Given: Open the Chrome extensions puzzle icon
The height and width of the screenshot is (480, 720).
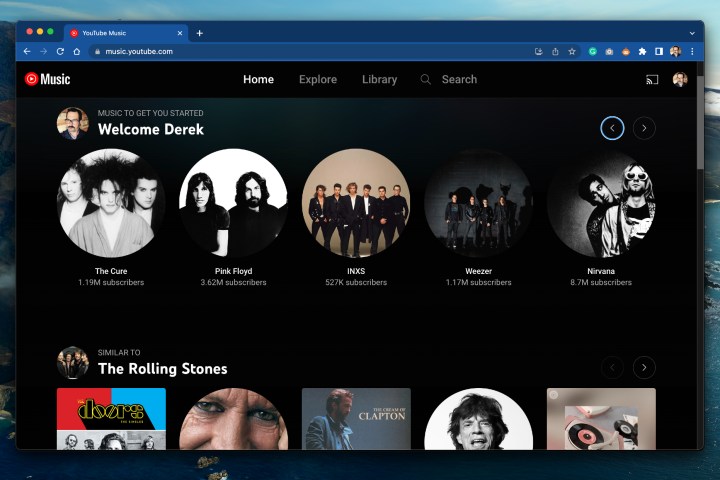Looking at the screenshot, I should coord(642,51).
